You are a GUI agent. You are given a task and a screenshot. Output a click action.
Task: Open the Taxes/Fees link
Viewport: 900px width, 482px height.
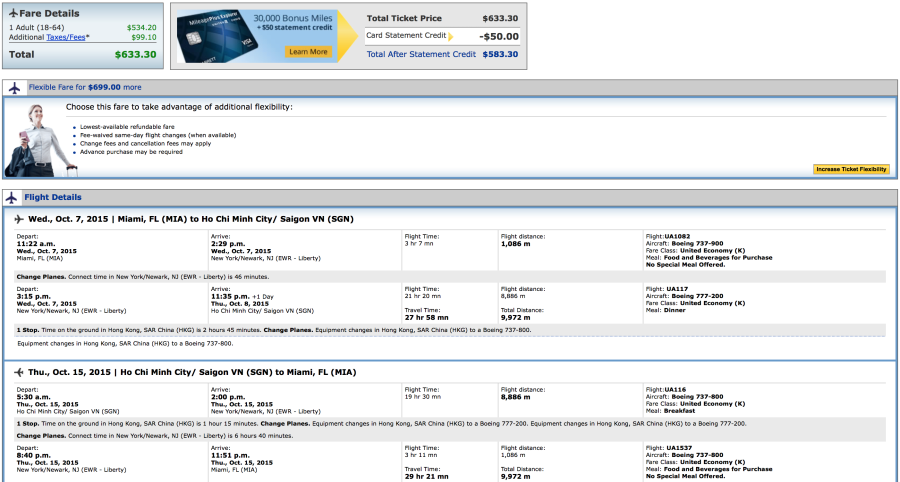click(x=65, y=37)
